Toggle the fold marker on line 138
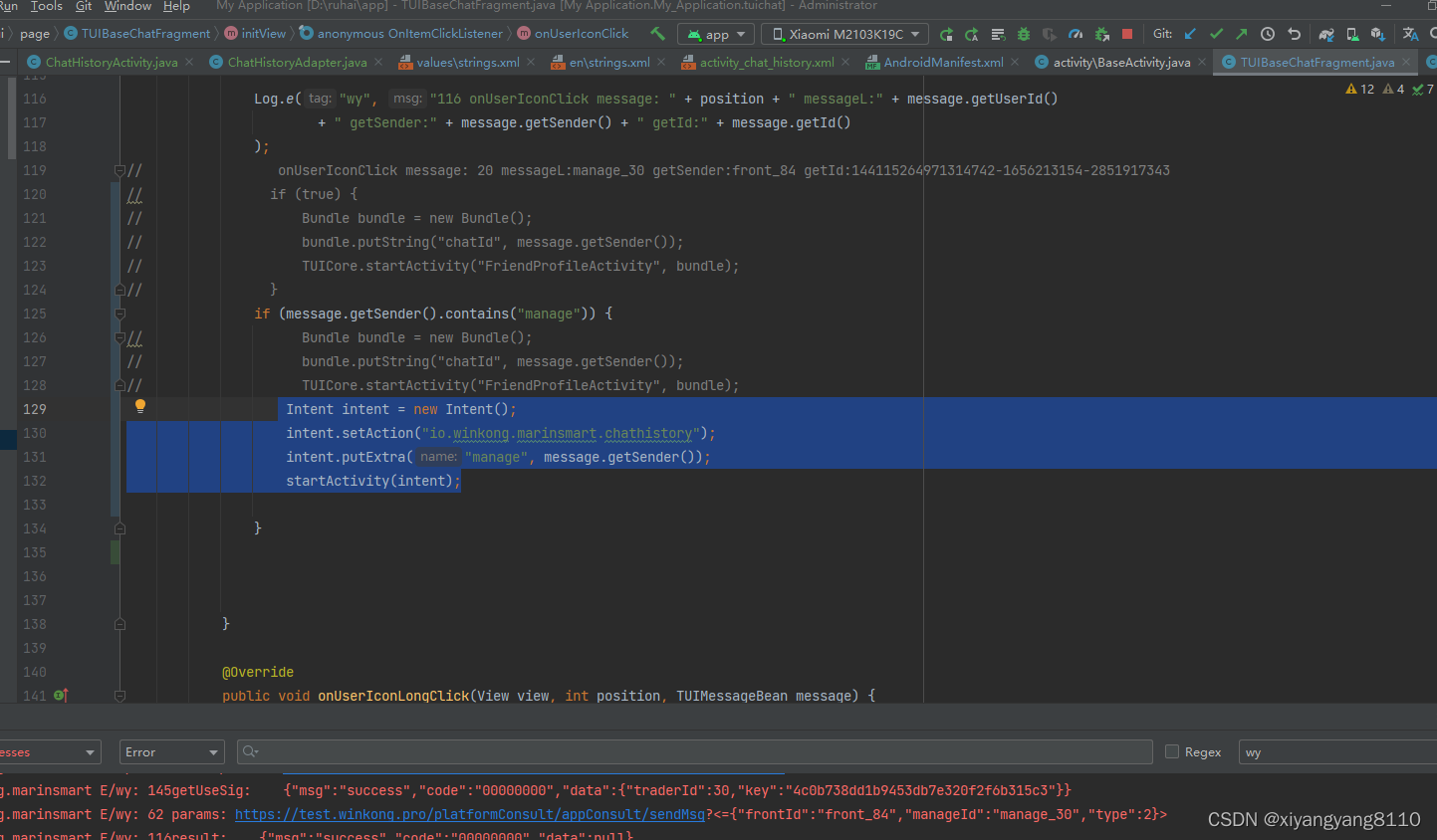Image resolution: width=1437 pixels, height=840 pixels. click(120, 624)
